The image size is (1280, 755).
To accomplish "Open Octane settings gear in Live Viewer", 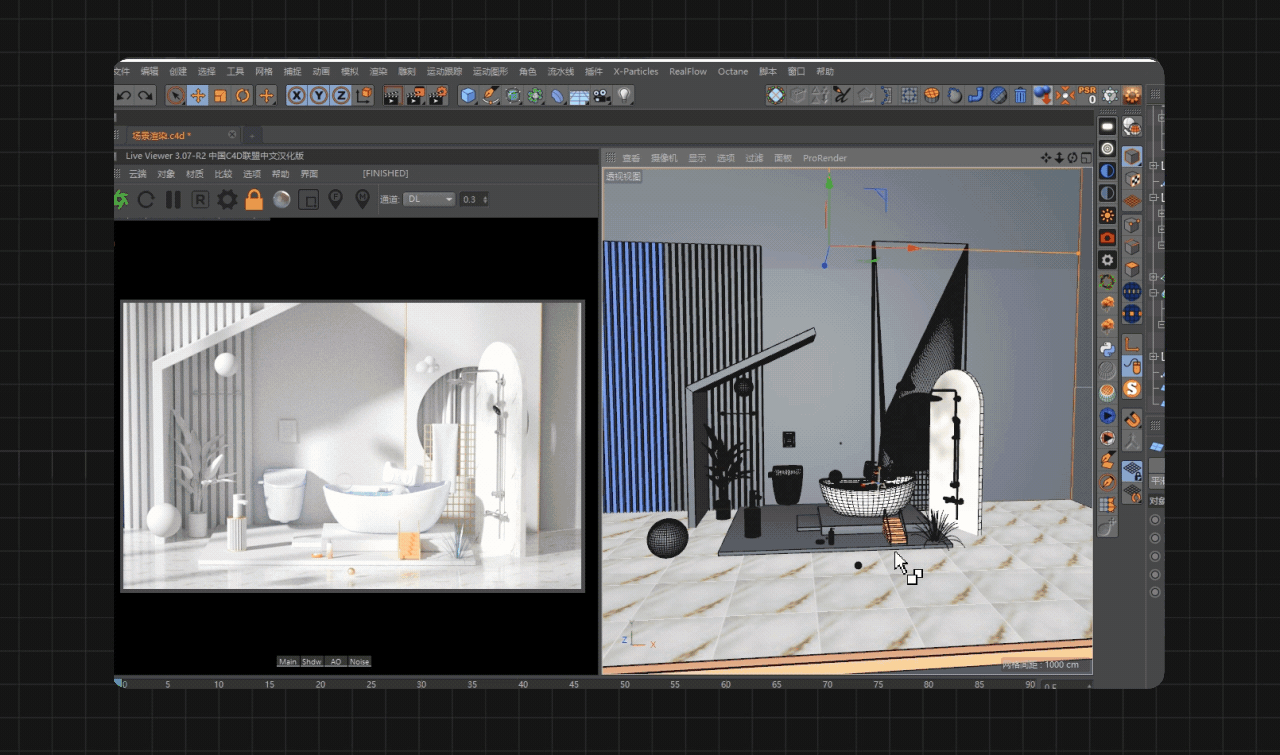I will tap(227, 200).
